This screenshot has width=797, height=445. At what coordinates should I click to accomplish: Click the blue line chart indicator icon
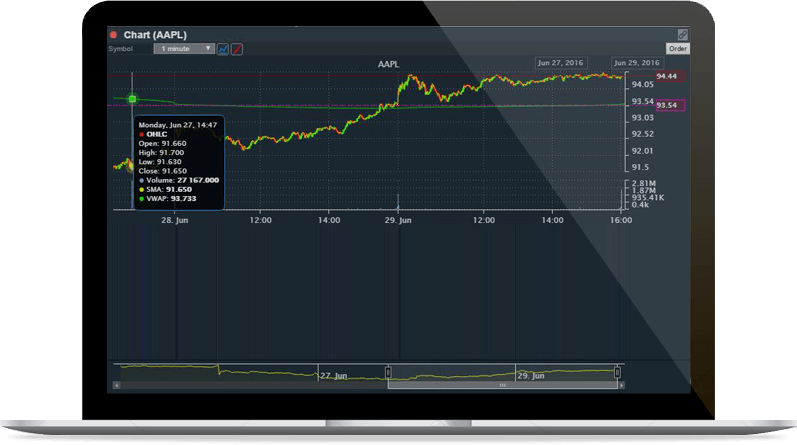[223, 48]
